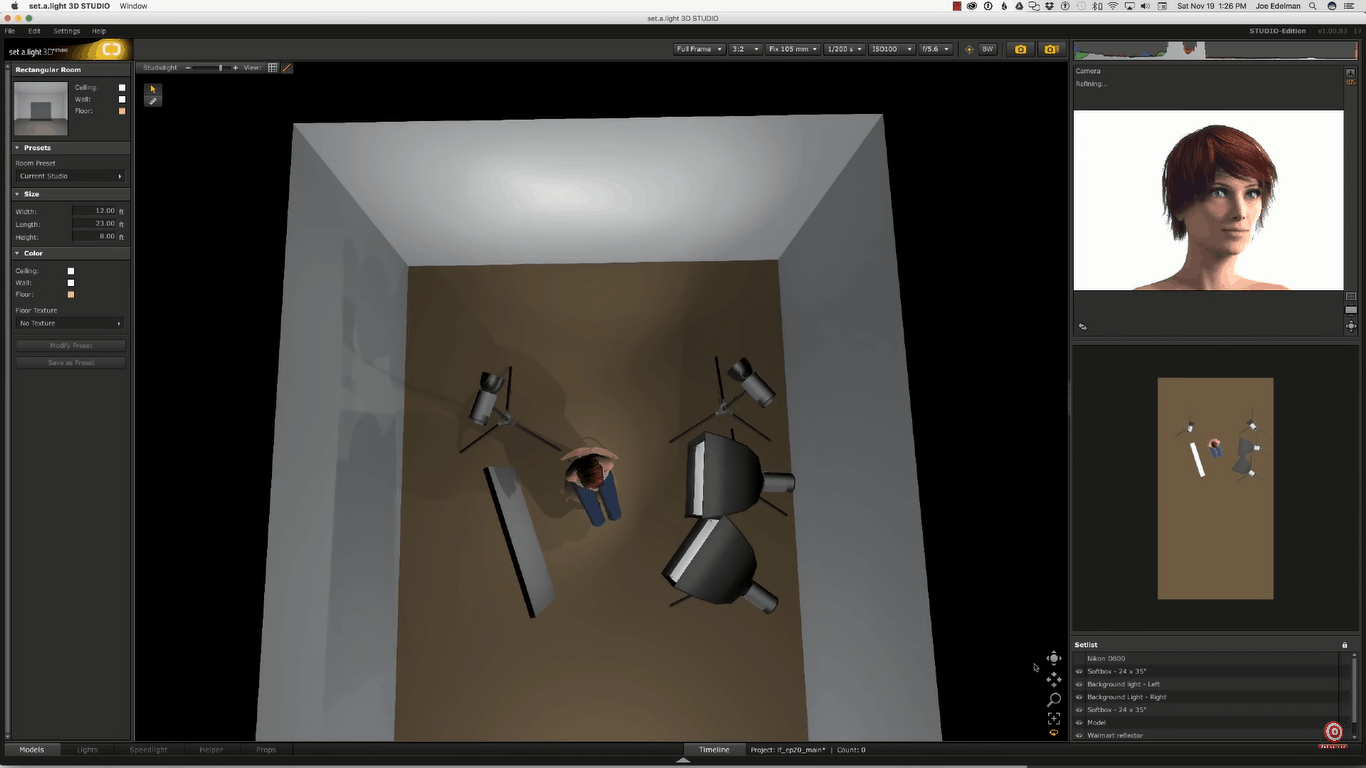Hide the first Softbox 24 x 35 item
Screen dimensions: 1366x768
[x=1079, y=671]
